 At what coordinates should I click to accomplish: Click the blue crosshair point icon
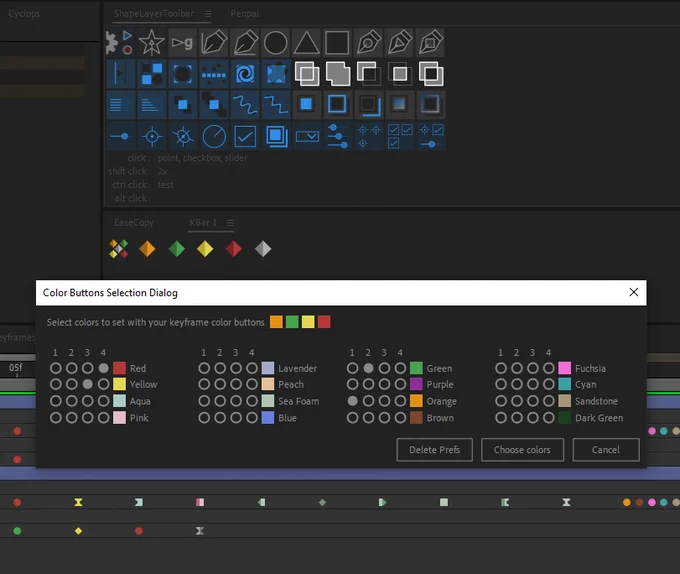(152, 136)
